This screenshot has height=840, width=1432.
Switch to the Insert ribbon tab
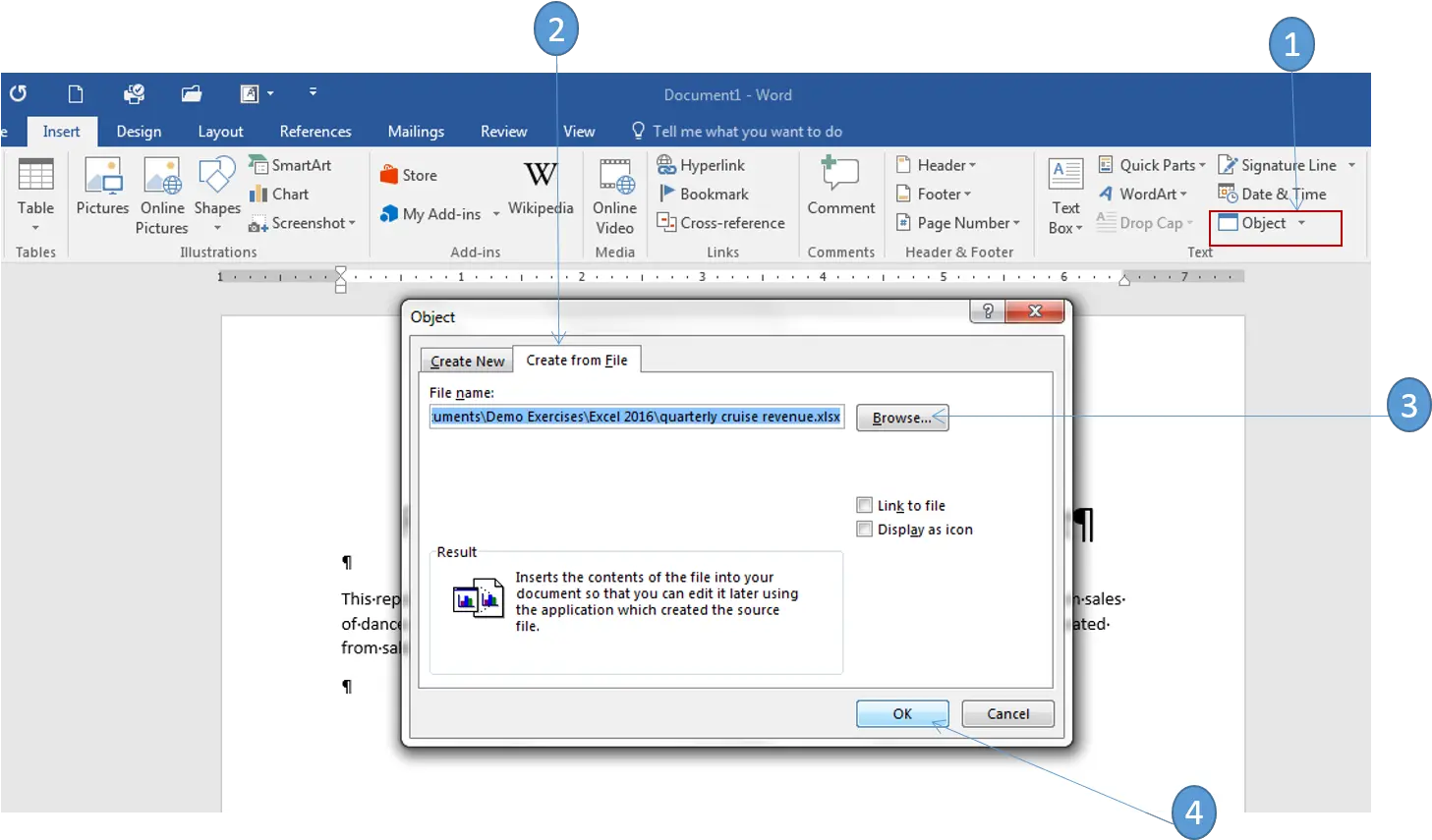(61, 132)
